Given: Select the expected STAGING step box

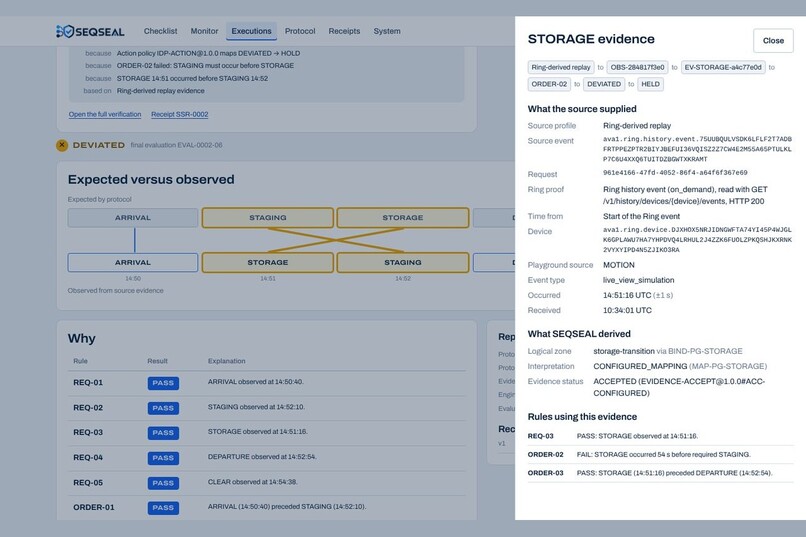Looking at the screenshot, I should (x=268, y=218).
